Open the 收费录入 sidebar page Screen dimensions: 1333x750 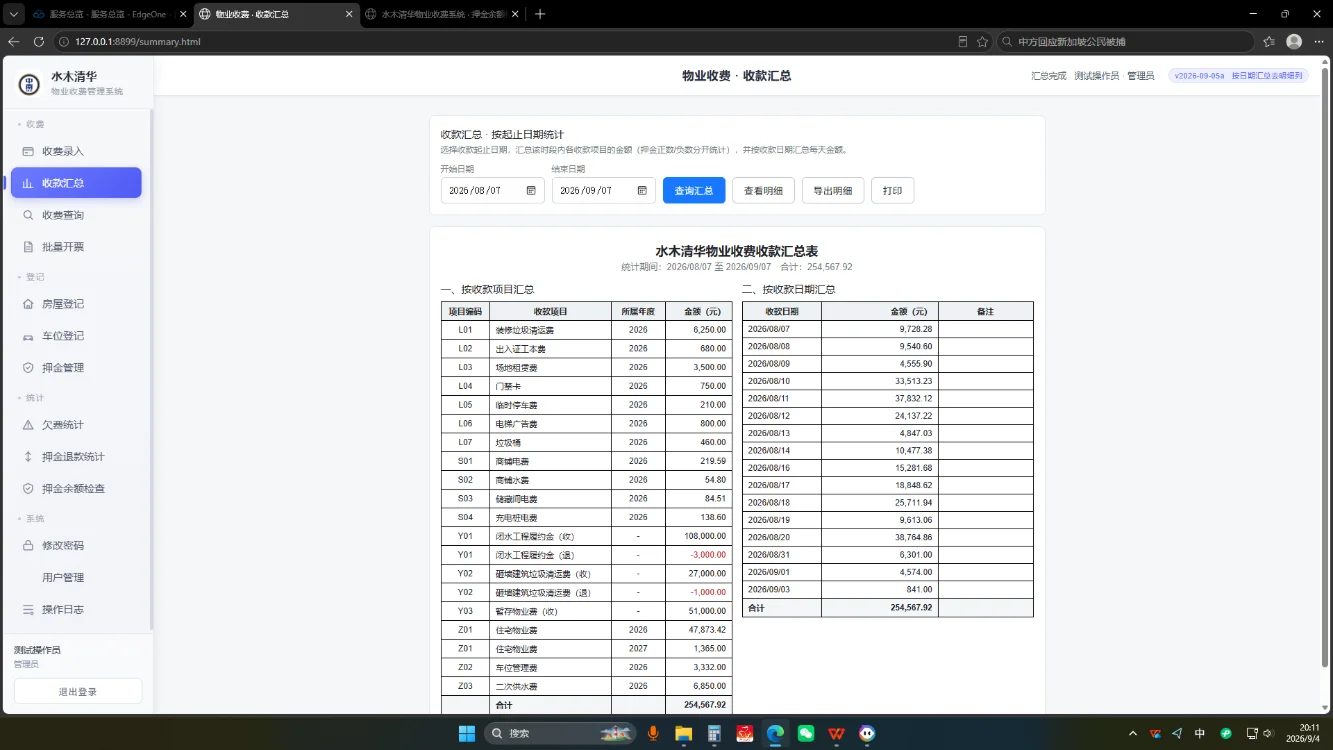[x=76, y=151]
